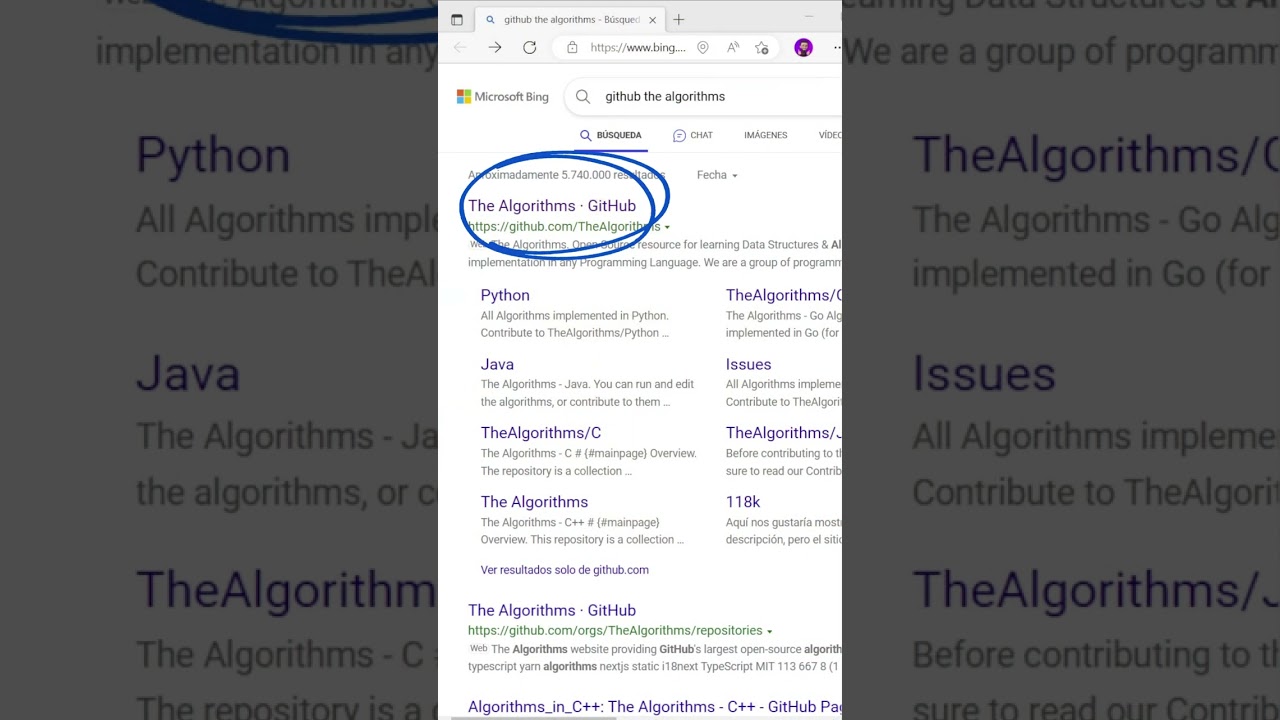View site info via the lock icon
The image size is (1280, 720).
[572, 47]
